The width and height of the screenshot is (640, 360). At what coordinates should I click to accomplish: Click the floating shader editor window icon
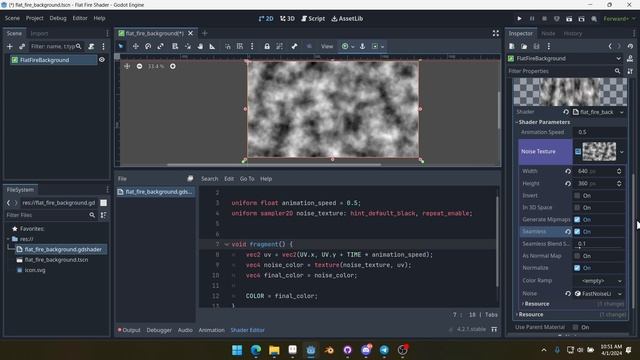tap(190, 178)
